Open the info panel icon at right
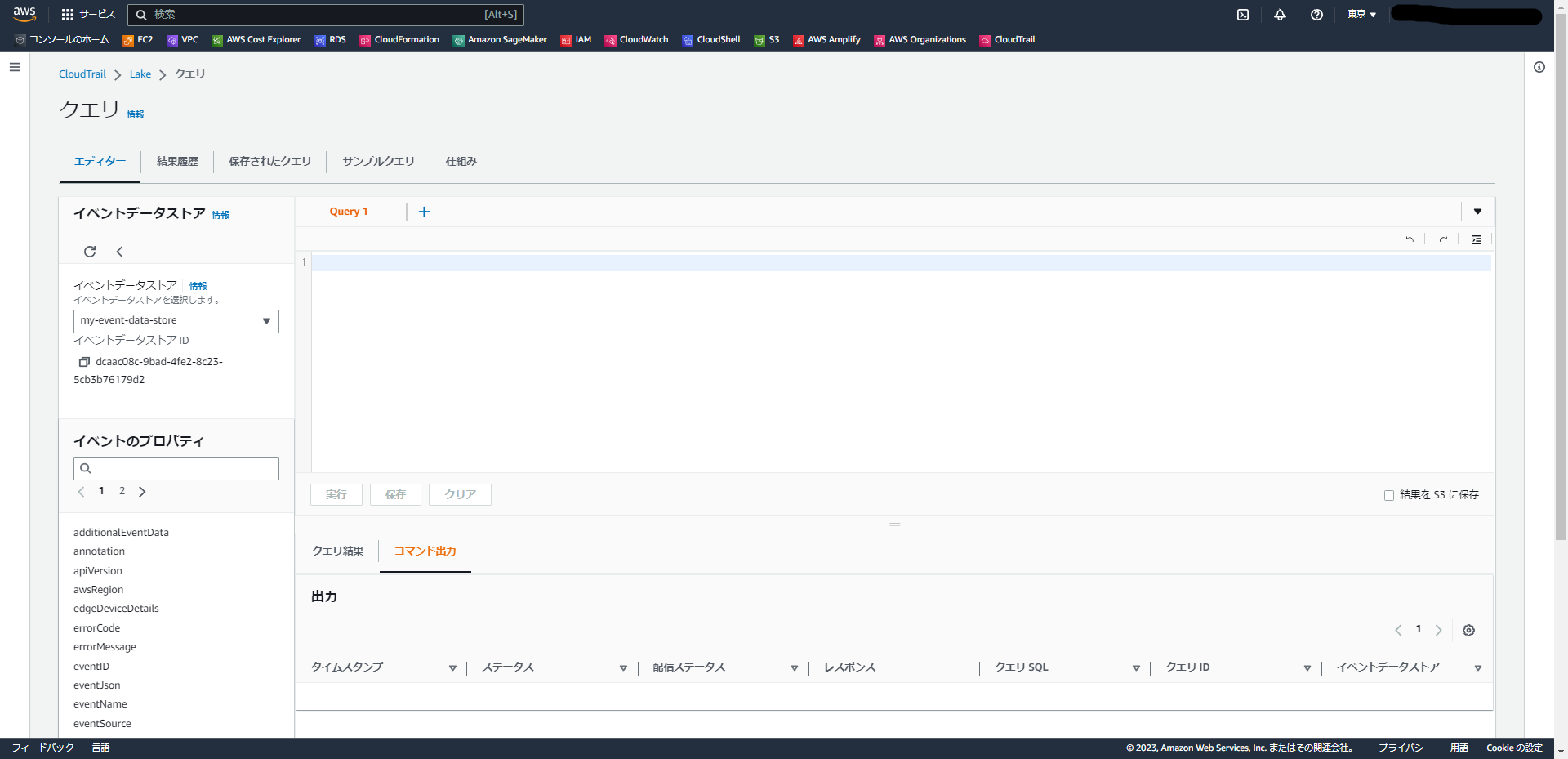The image size is (1568, 759). tap(1539, 67)
